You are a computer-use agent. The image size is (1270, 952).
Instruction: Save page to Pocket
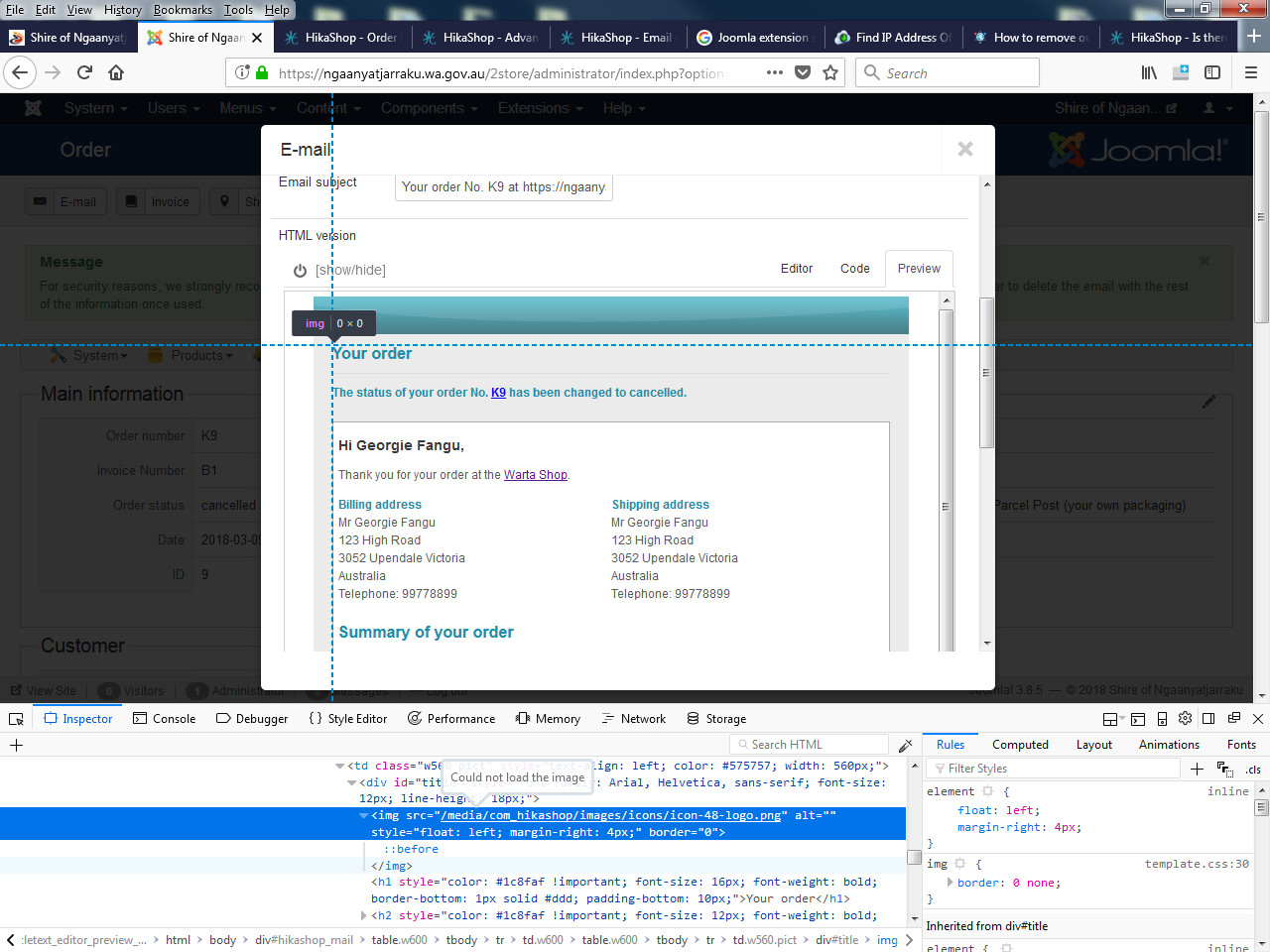(x=803, y=72)
